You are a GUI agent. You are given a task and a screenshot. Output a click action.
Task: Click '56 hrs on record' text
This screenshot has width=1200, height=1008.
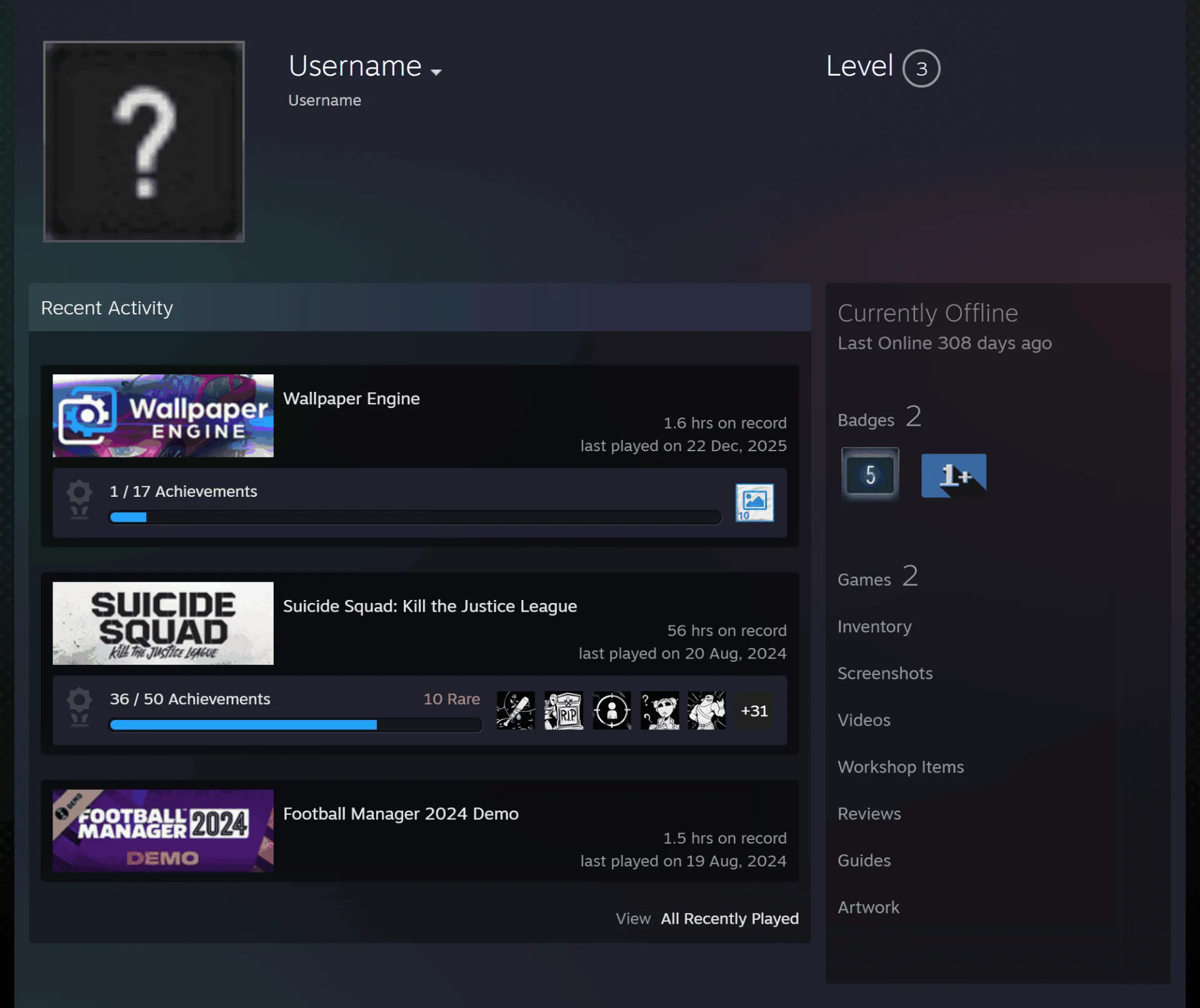coord(727,631)
